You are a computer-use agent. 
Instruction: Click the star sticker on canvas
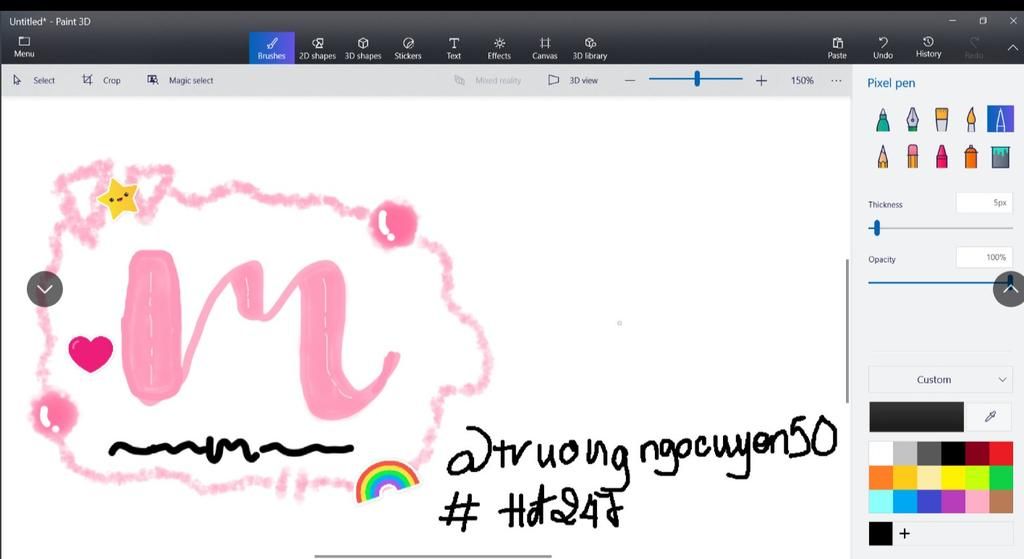(119, 198)
